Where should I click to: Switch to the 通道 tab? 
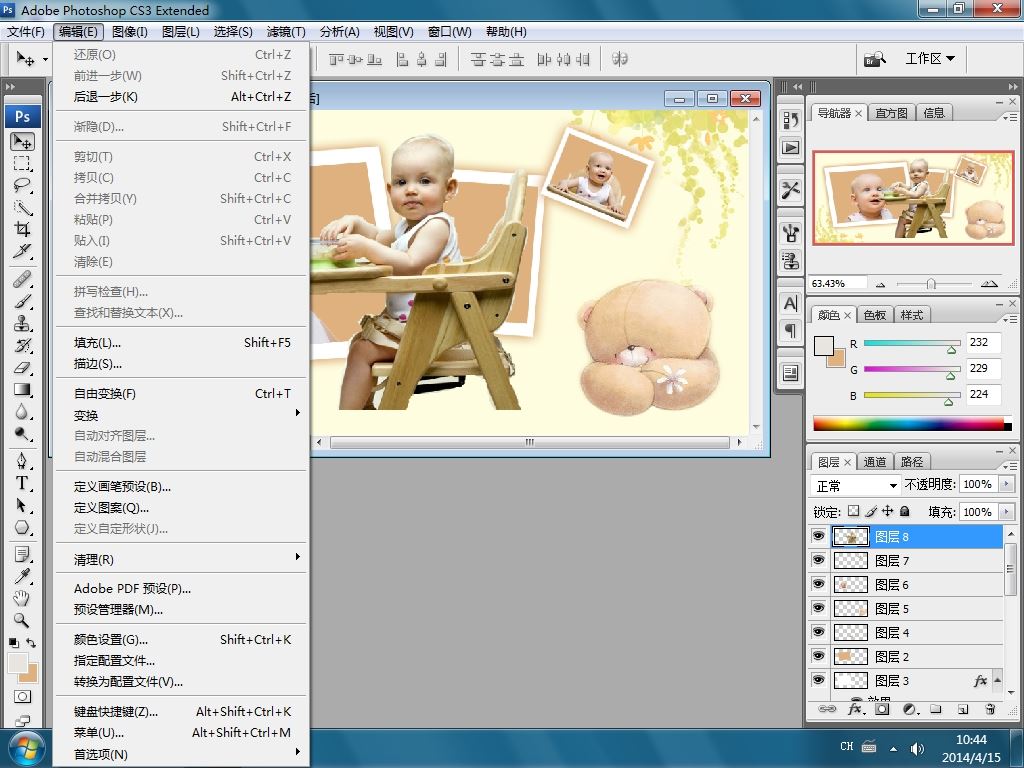tap(874, 462)
